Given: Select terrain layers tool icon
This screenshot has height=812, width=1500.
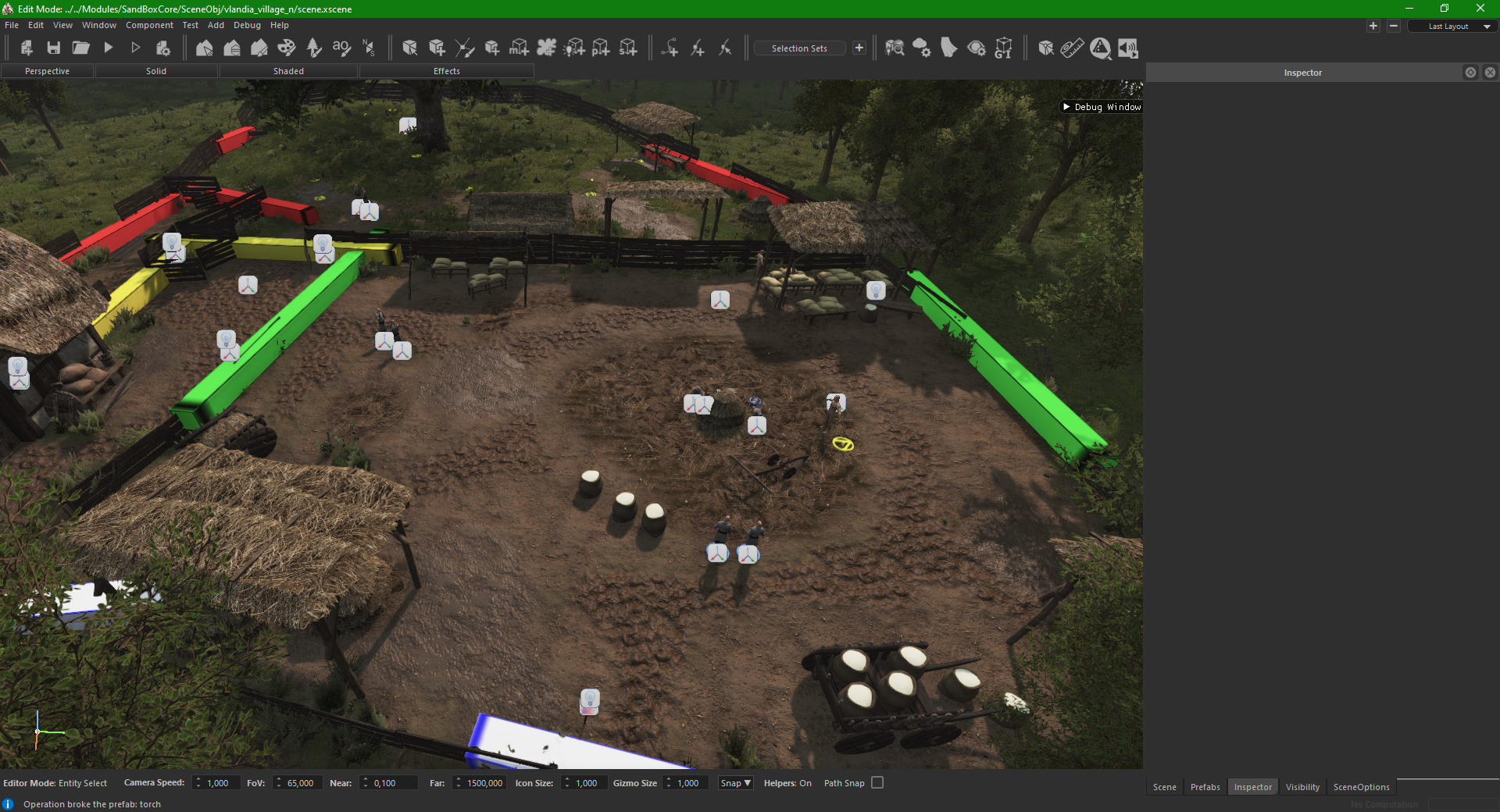Looking at the screenshot, I should click(x=232, y=48).
